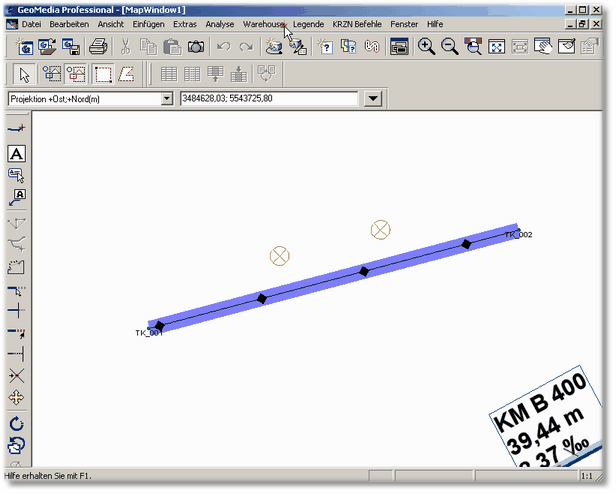Select the Zoom Out magnifier tool

(450, 46)
